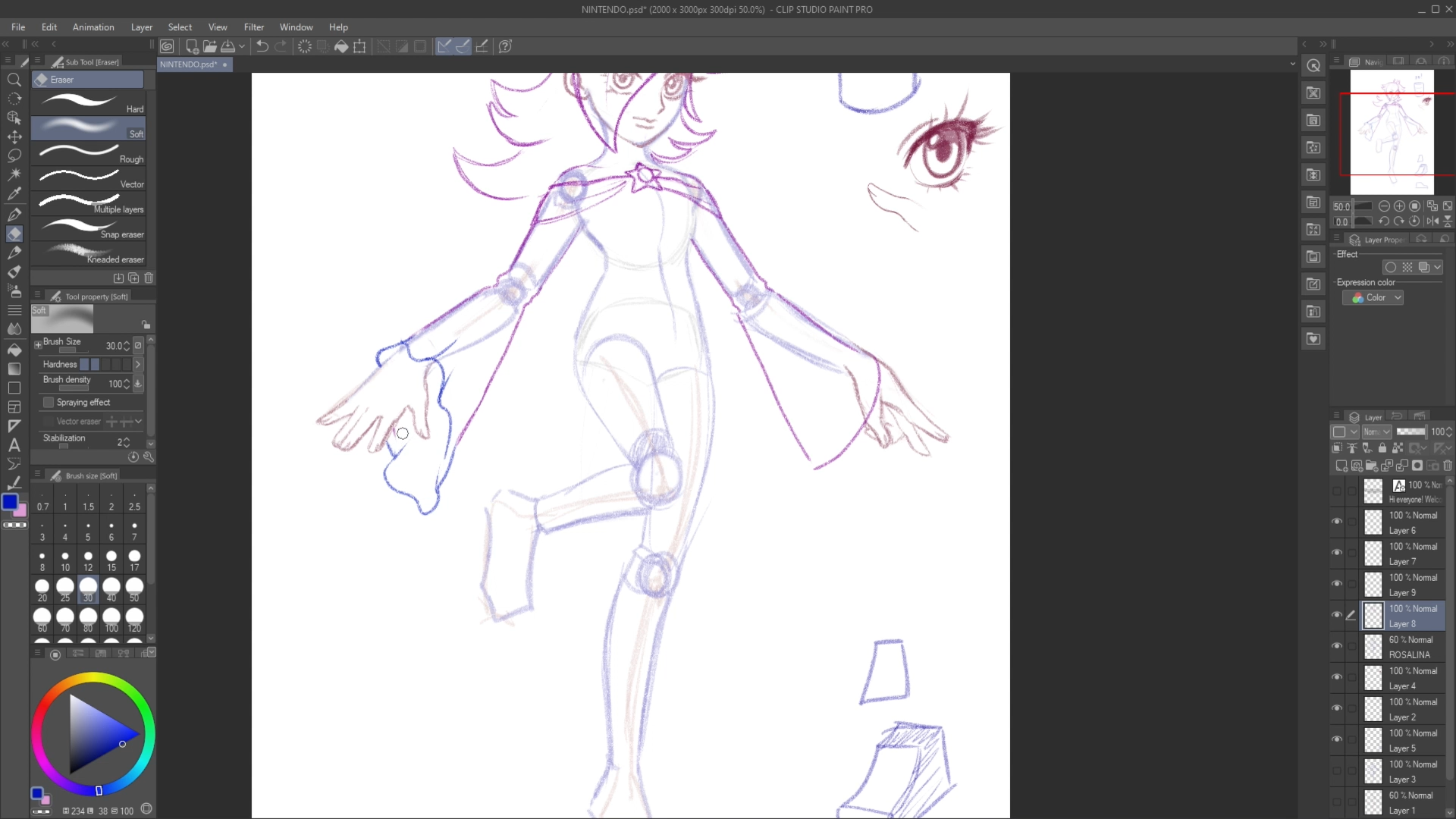Click the Undo arrow

tap(262, 46)
